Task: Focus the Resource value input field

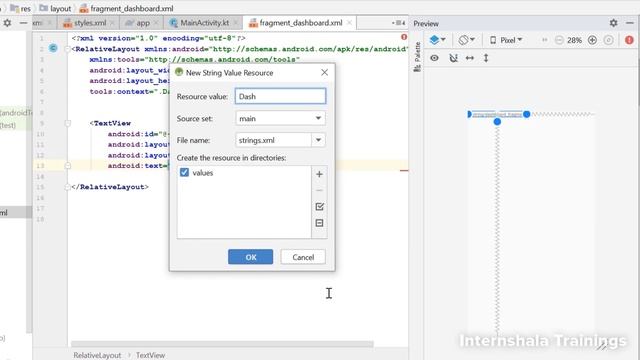Action: click(x=280, y=96)
